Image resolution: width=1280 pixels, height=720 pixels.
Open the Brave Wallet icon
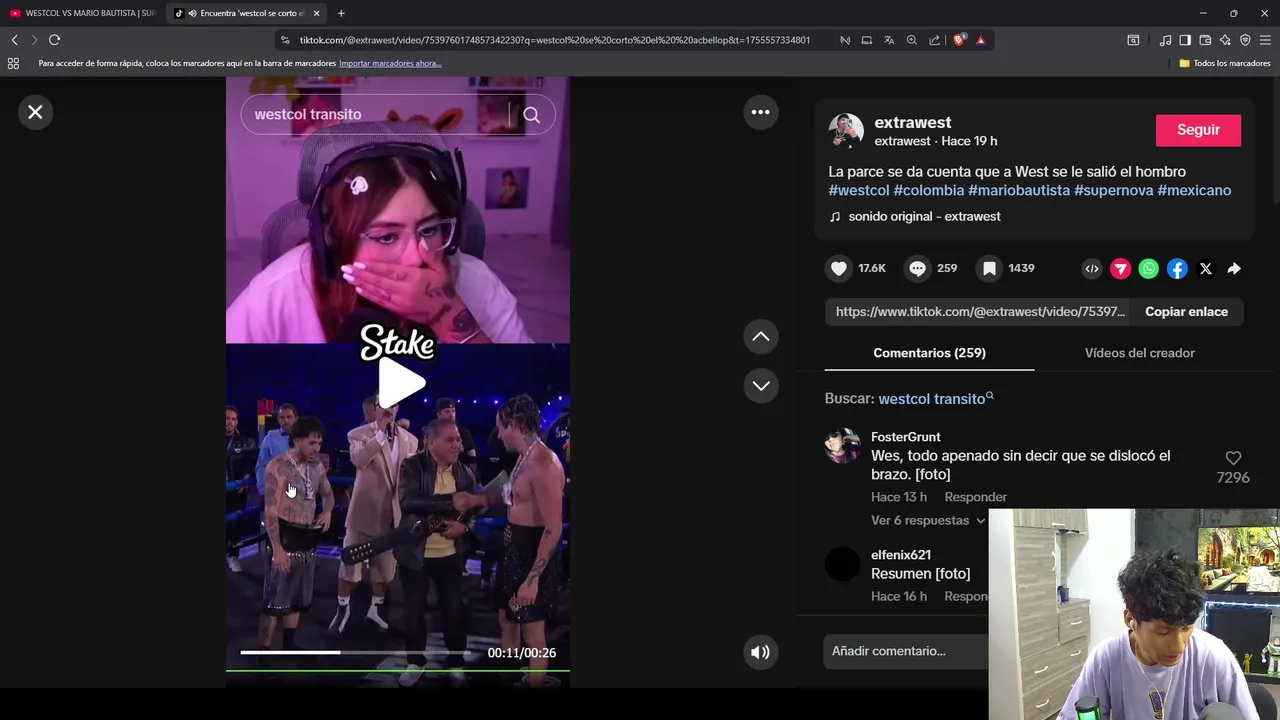point(1205,40)
